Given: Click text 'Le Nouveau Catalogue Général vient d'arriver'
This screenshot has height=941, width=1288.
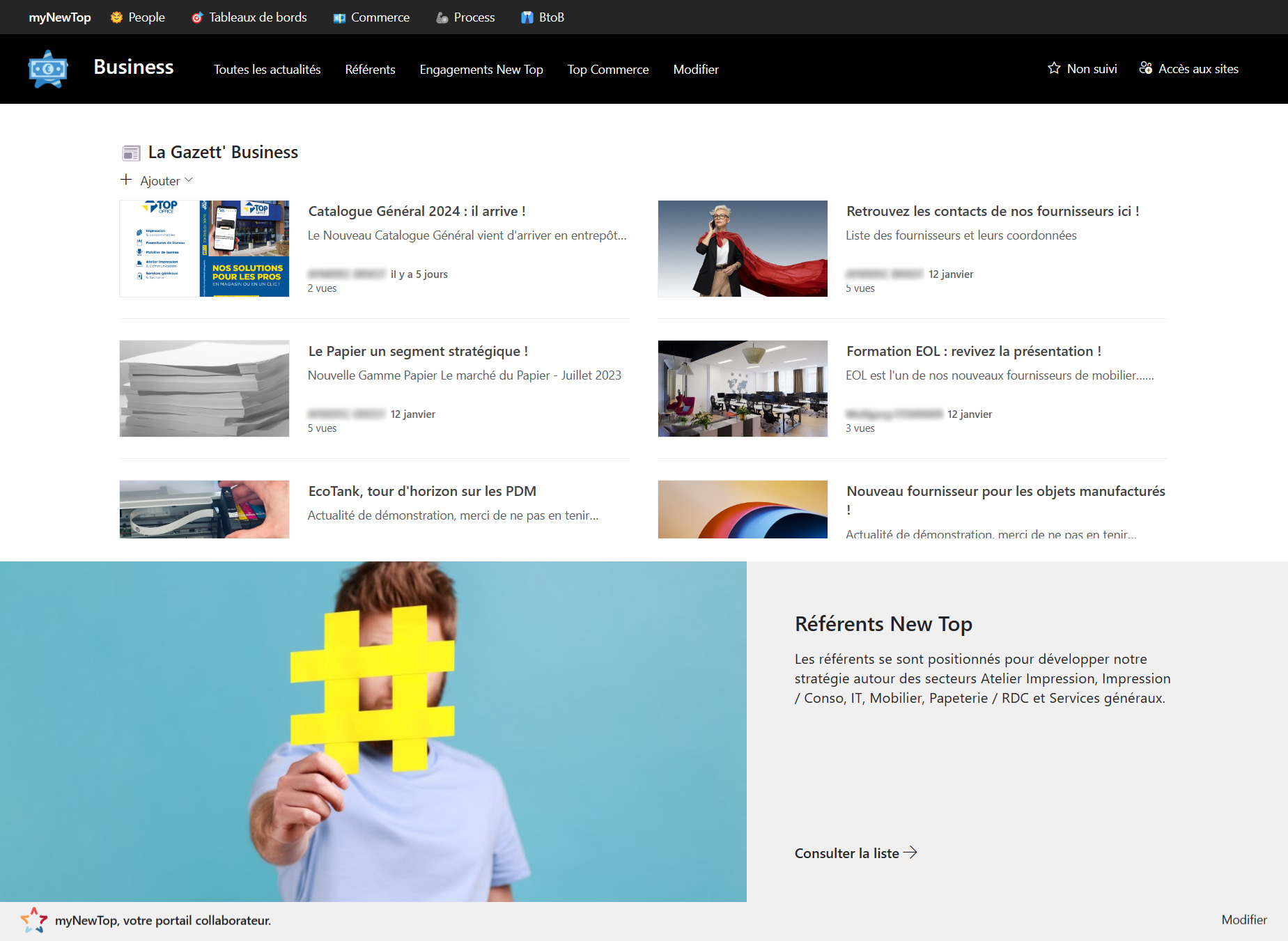Looking at the screenshot, I should click(x=467, y=235).
